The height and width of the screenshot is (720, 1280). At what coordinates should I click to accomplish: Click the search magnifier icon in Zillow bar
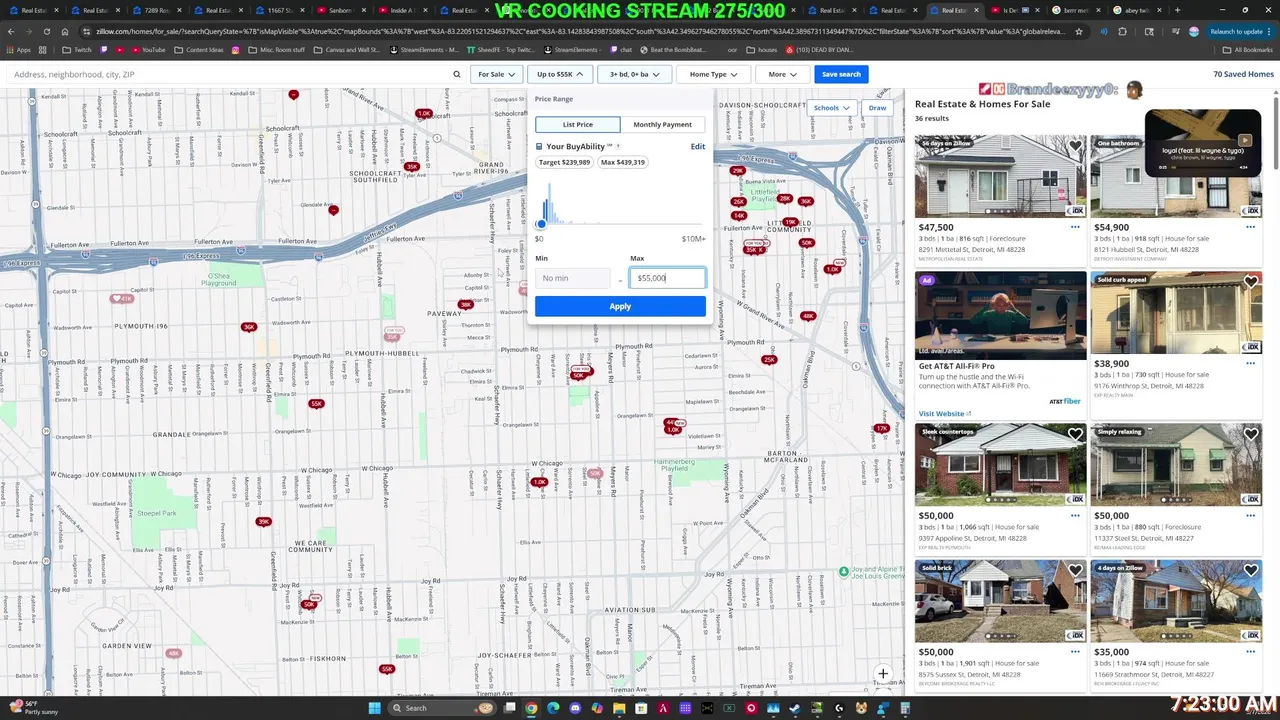coord(457,74)
